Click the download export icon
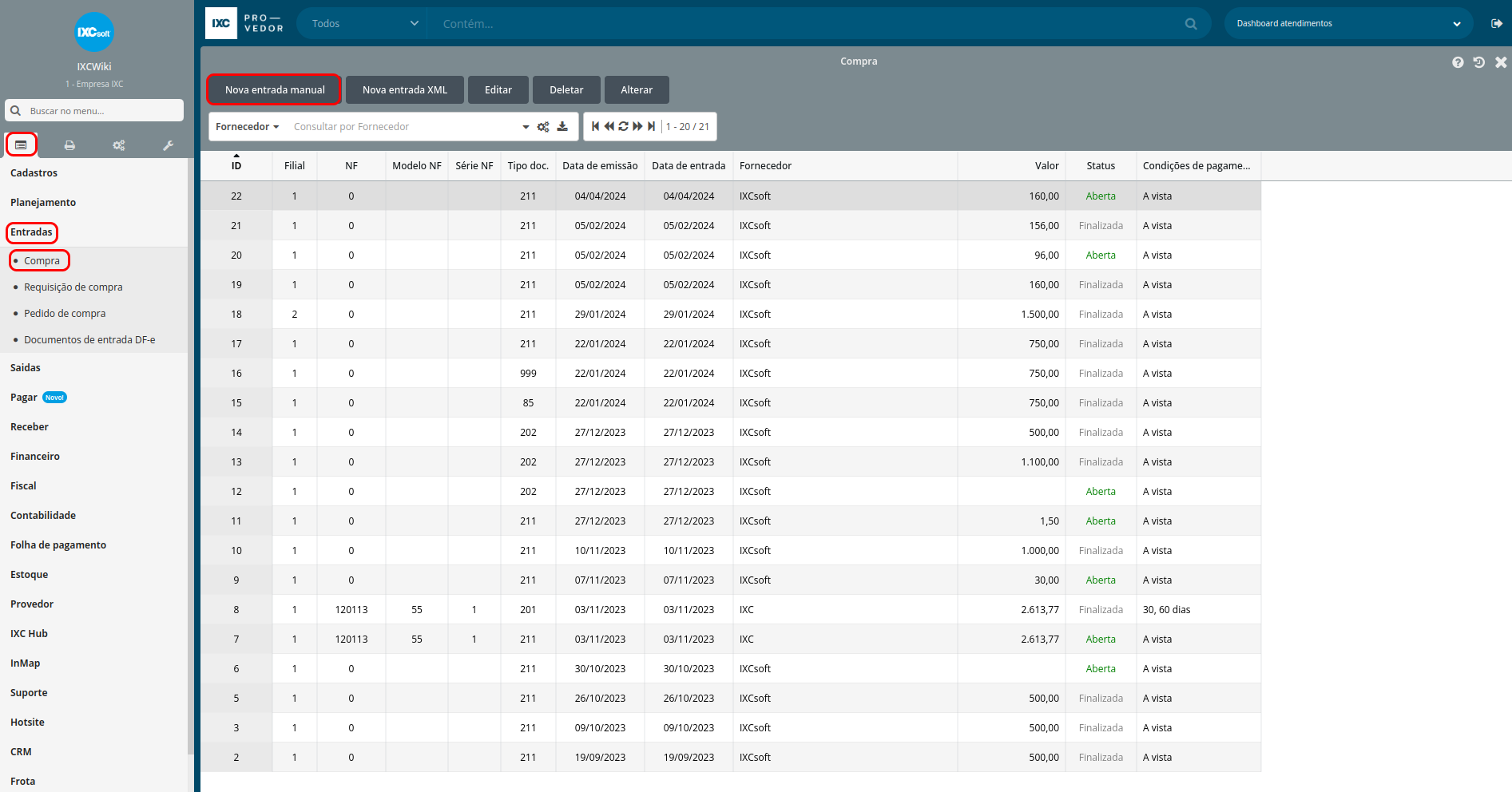The width and height of the screenshot is (1512, 792). [562, 126]
